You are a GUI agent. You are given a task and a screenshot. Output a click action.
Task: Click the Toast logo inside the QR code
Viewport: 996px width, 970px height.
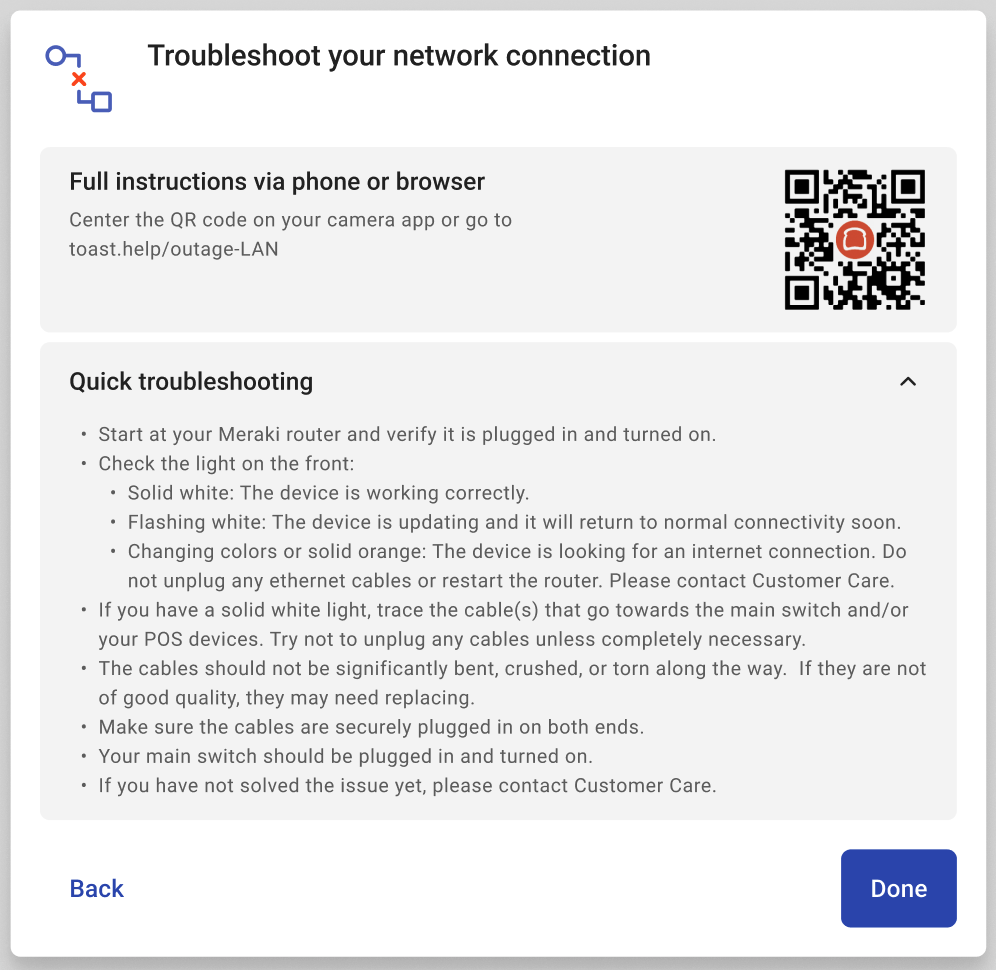855,240
